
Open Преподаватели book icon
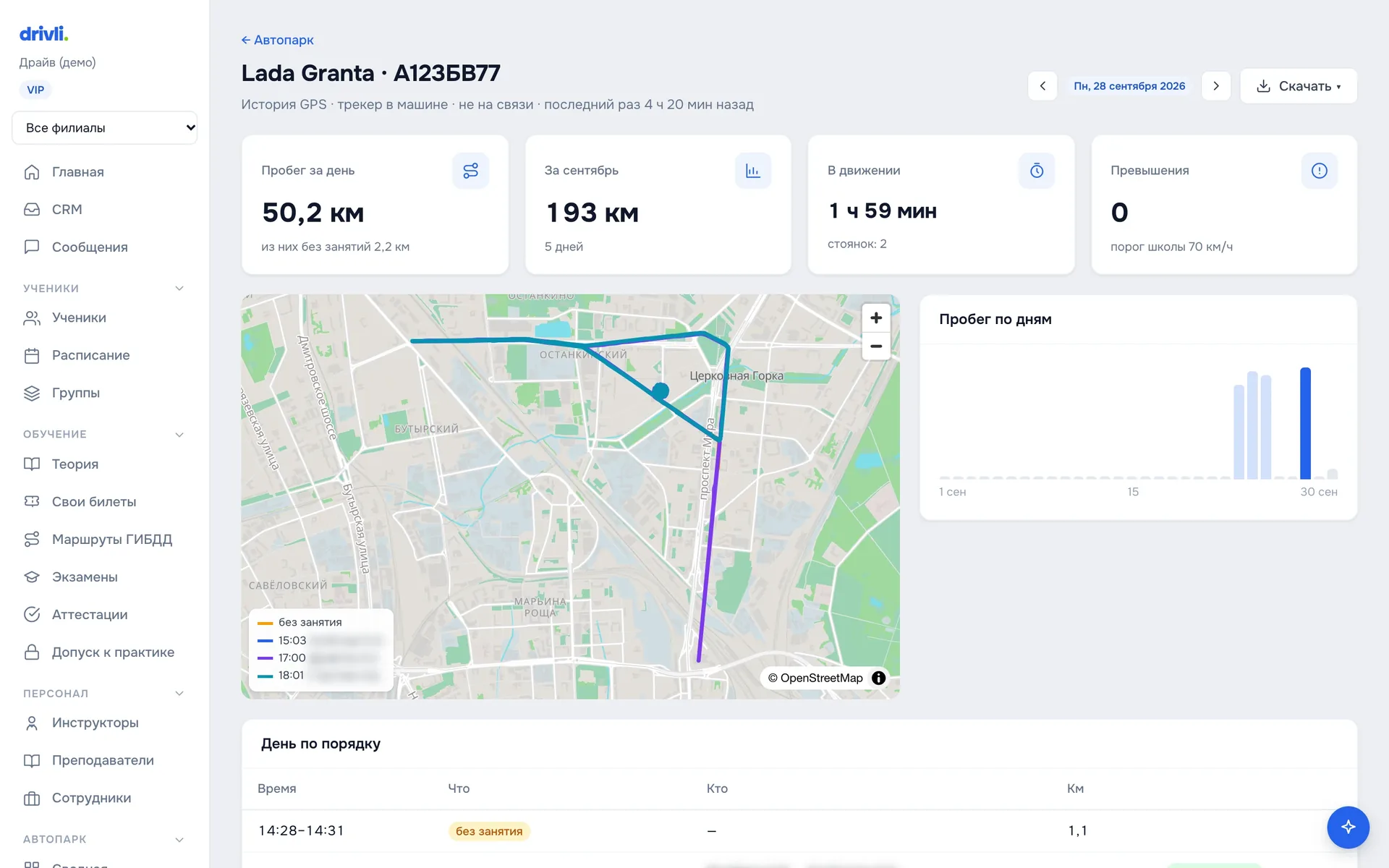(32, 761)
